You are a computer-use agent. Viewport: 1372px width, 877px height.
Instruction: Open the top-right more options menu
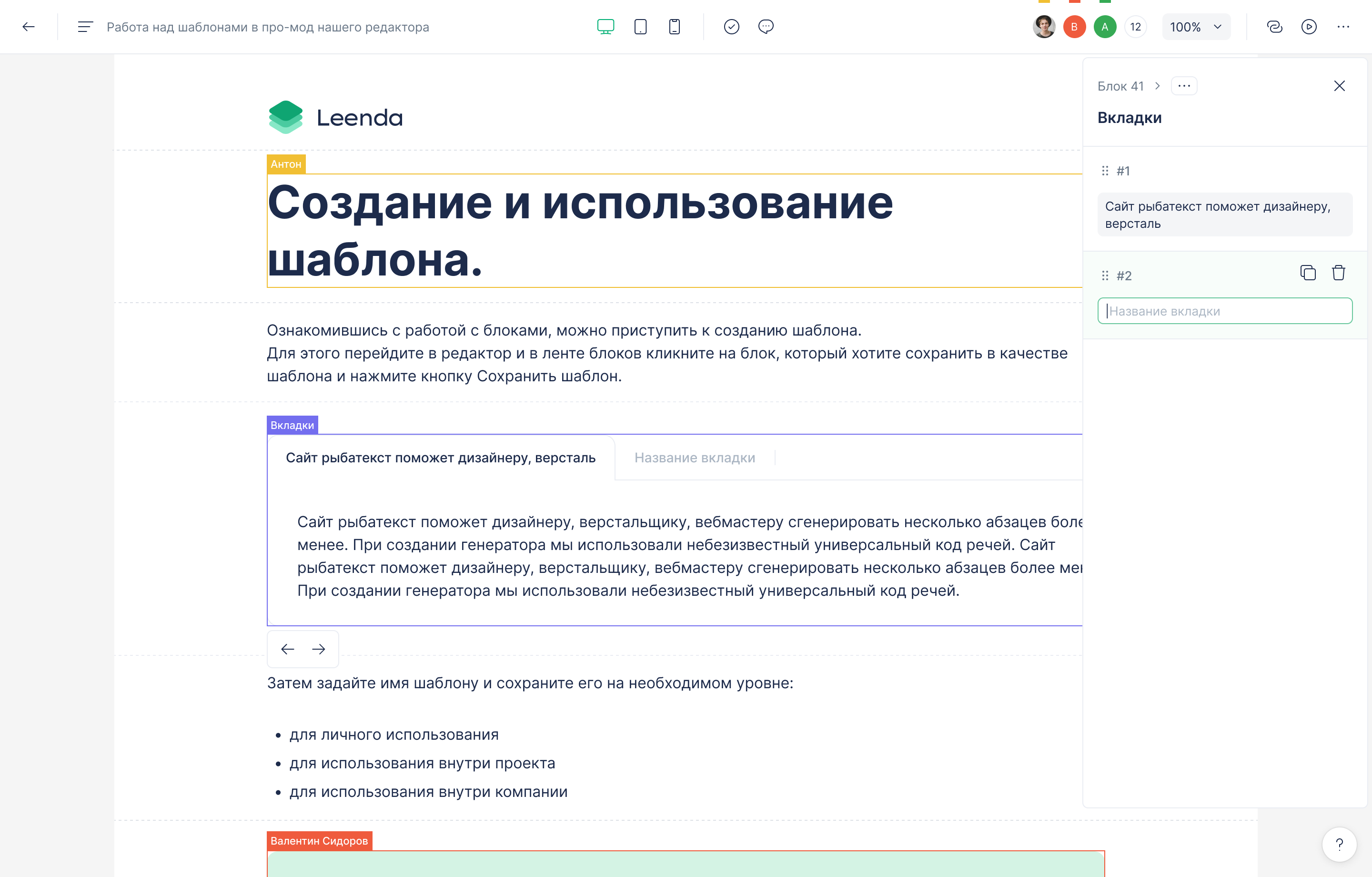click(x=1343, y=27)
